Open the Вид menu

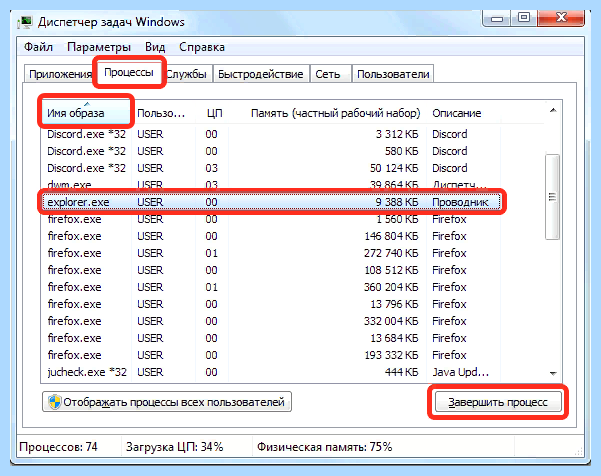[155, 47]
